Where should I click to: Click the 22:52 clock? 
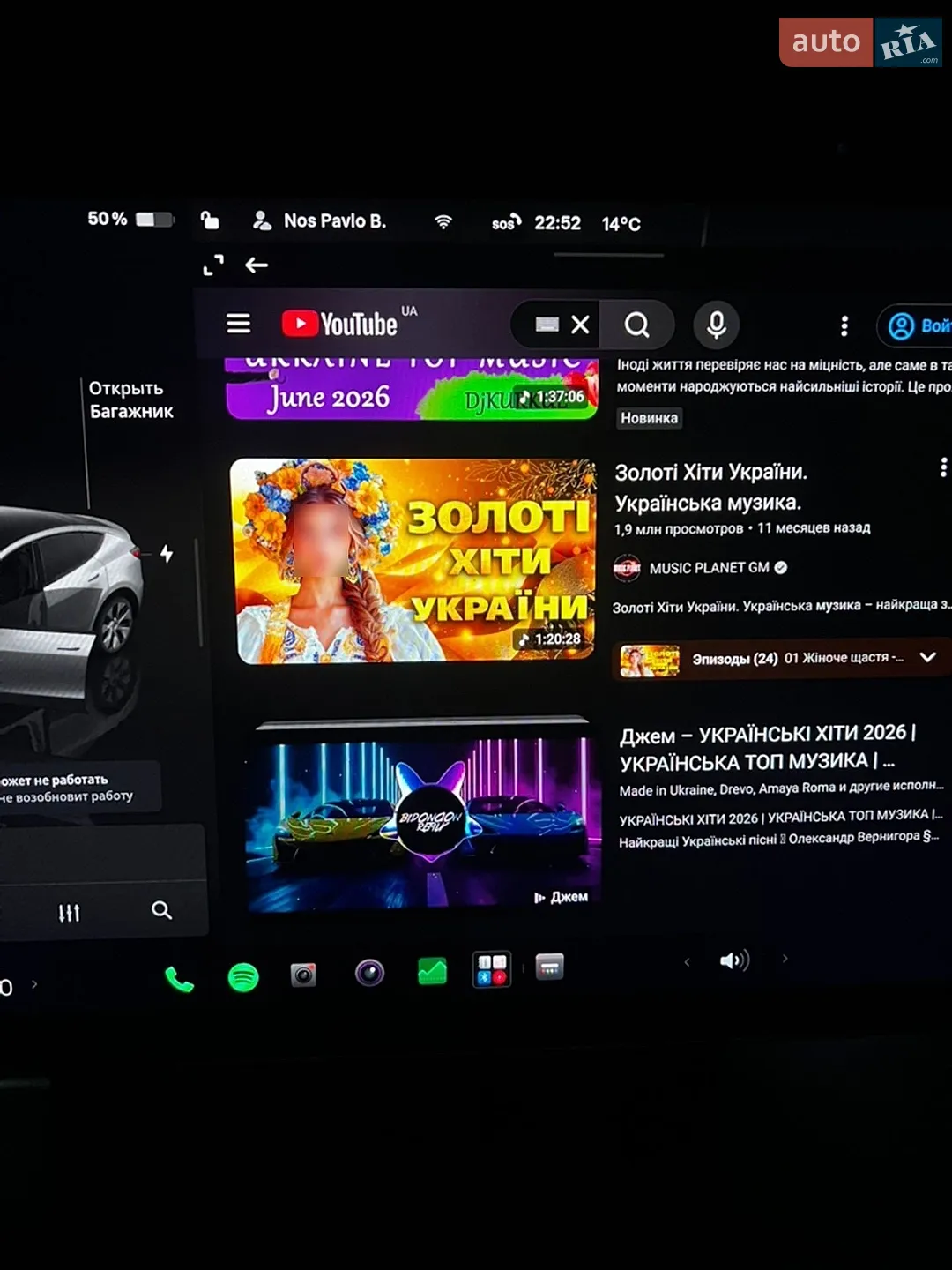click(x=557, y=223)
